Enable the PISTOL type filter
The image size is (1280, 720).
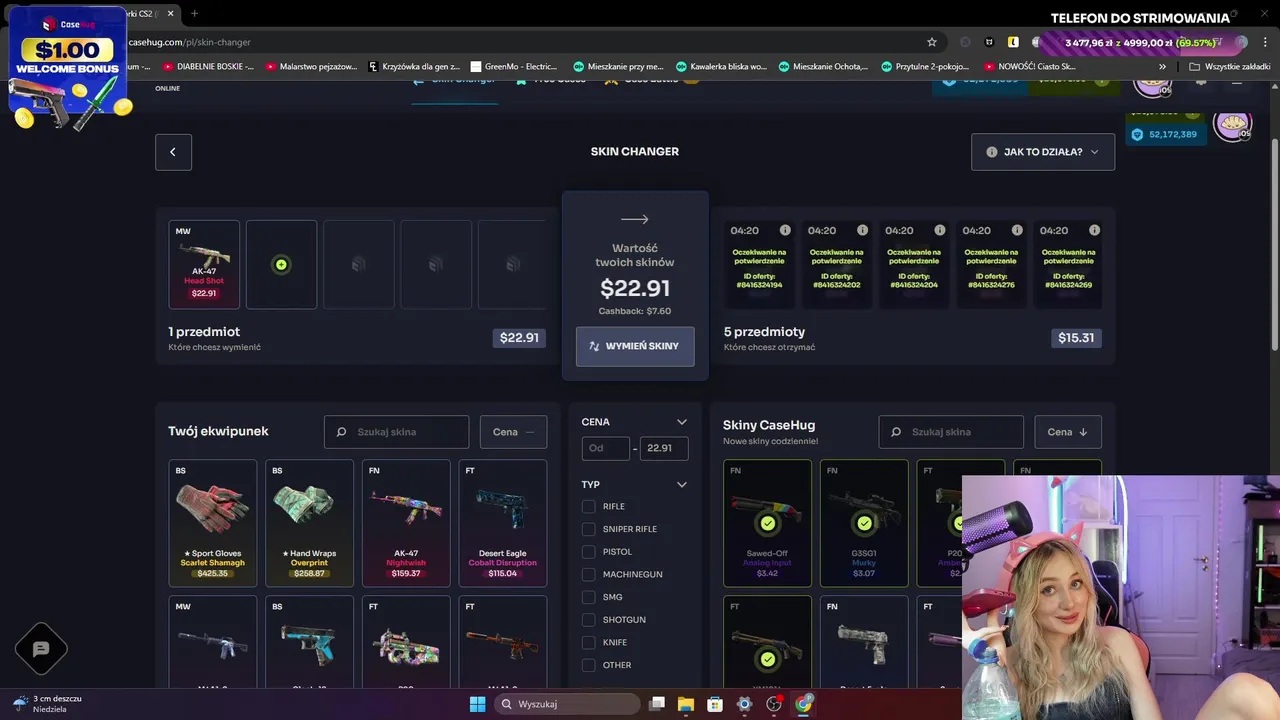point(588,552)
